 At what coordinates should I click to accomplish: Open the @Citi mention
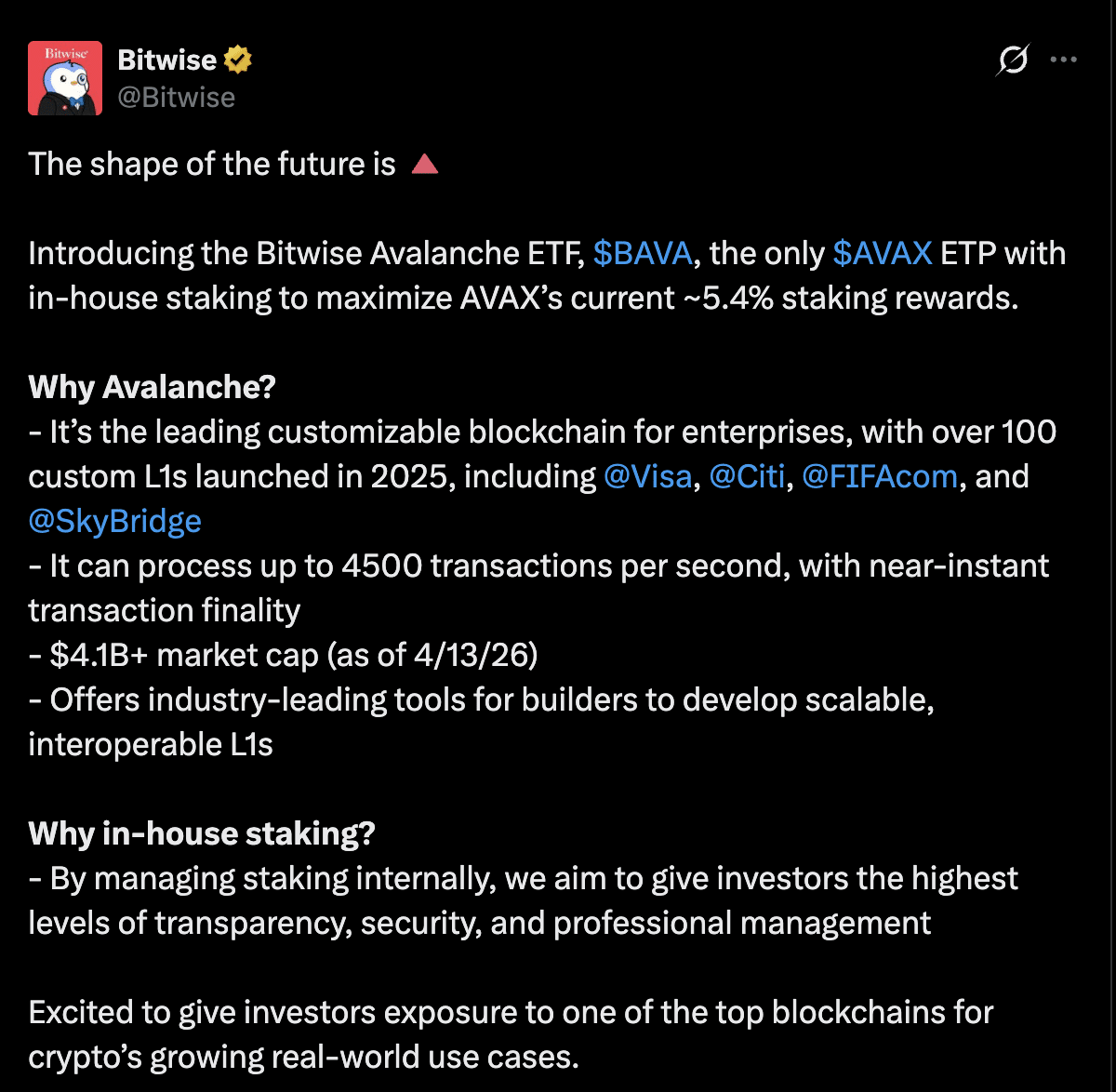click(x=748, y=476)
